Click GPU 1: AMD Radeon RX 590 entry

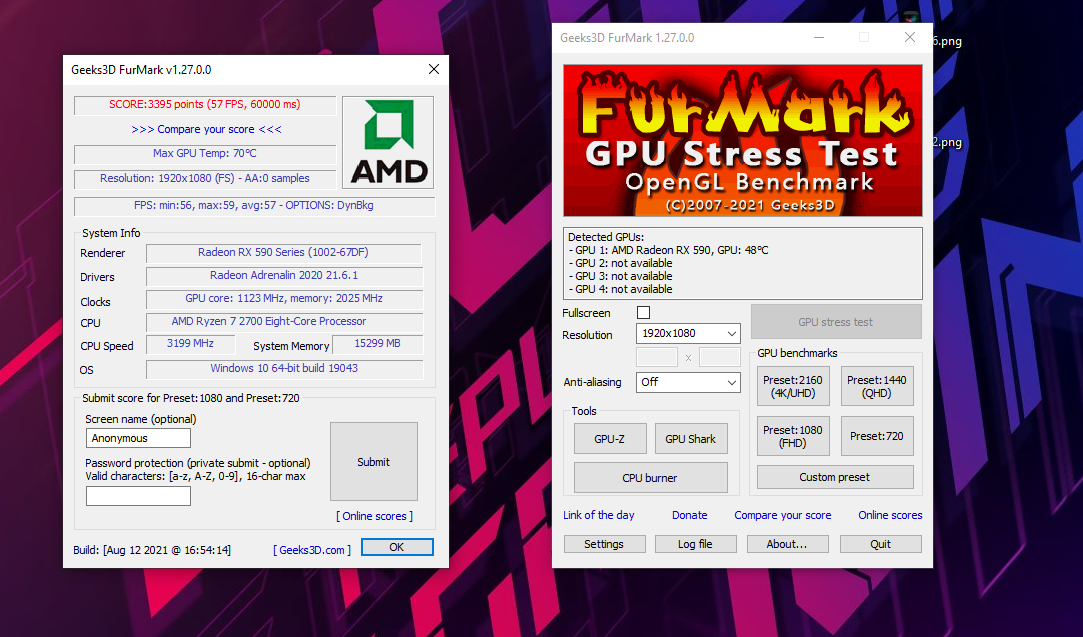[668, 250]
